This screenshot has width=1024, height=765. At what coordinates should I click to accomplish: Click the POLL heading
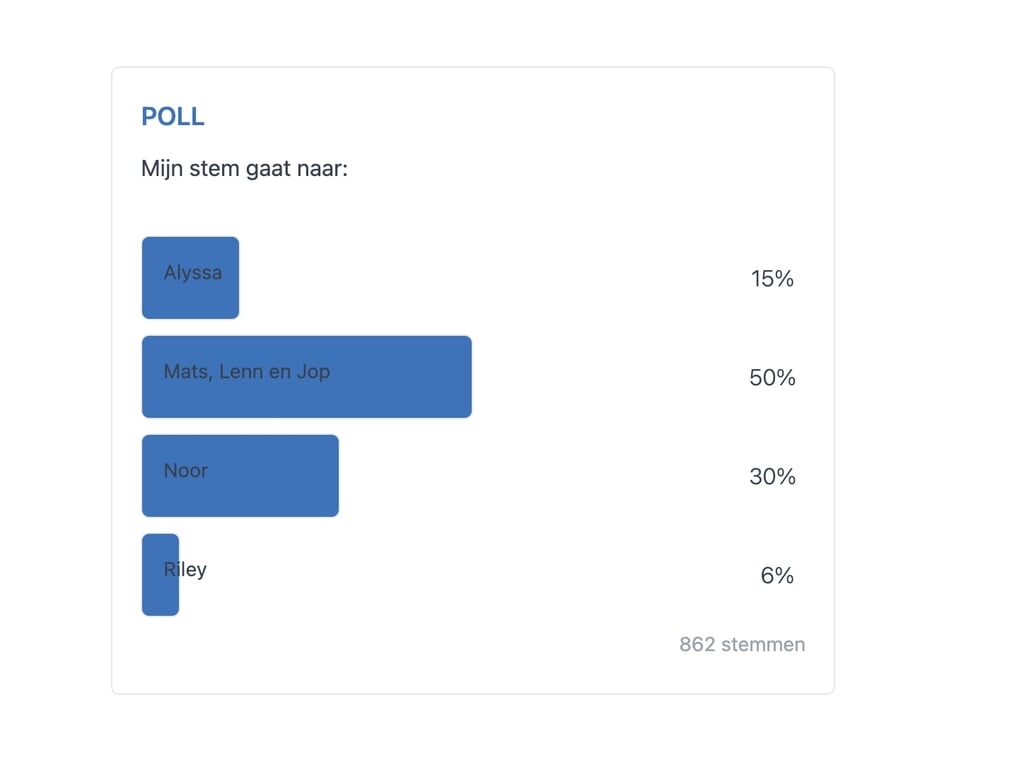pyautogui.click(x=172, y=116)
